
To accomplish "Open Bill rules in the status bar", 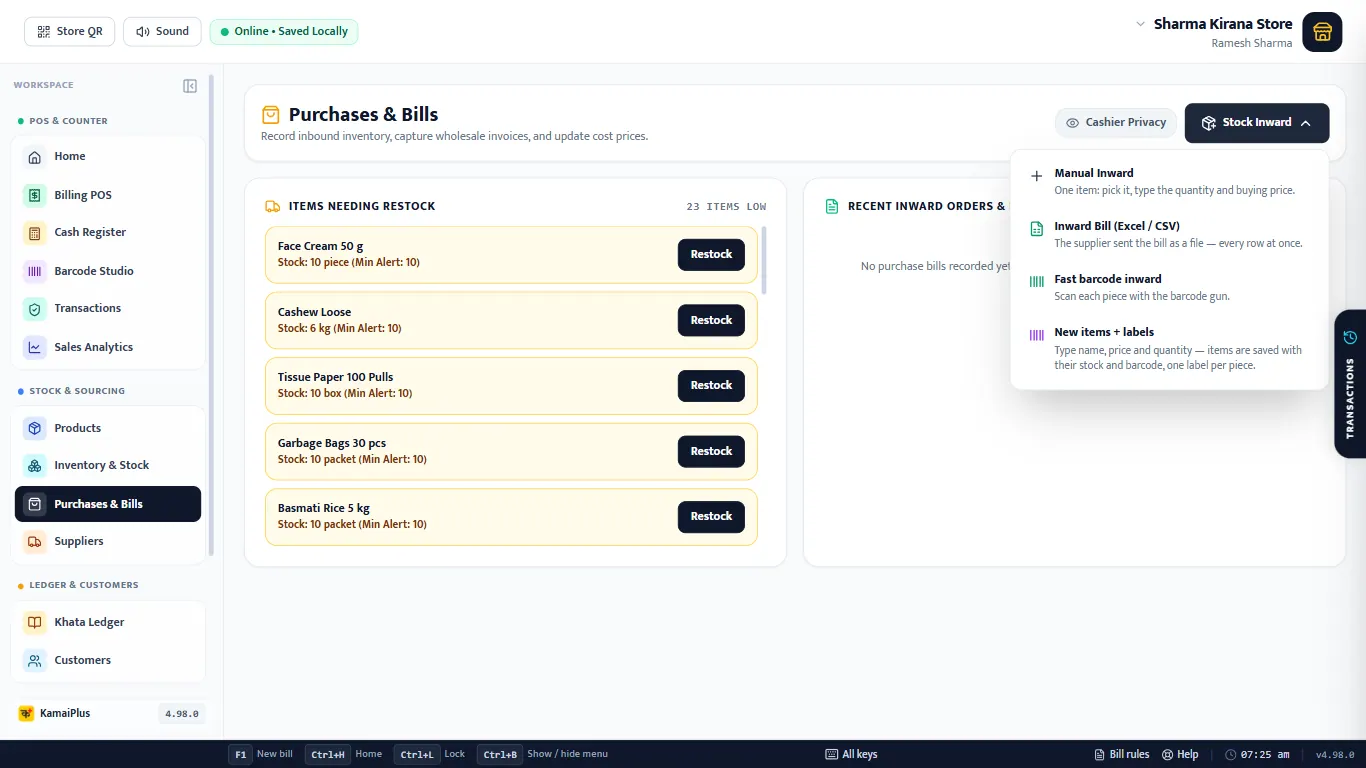I will coord(1122,754).
